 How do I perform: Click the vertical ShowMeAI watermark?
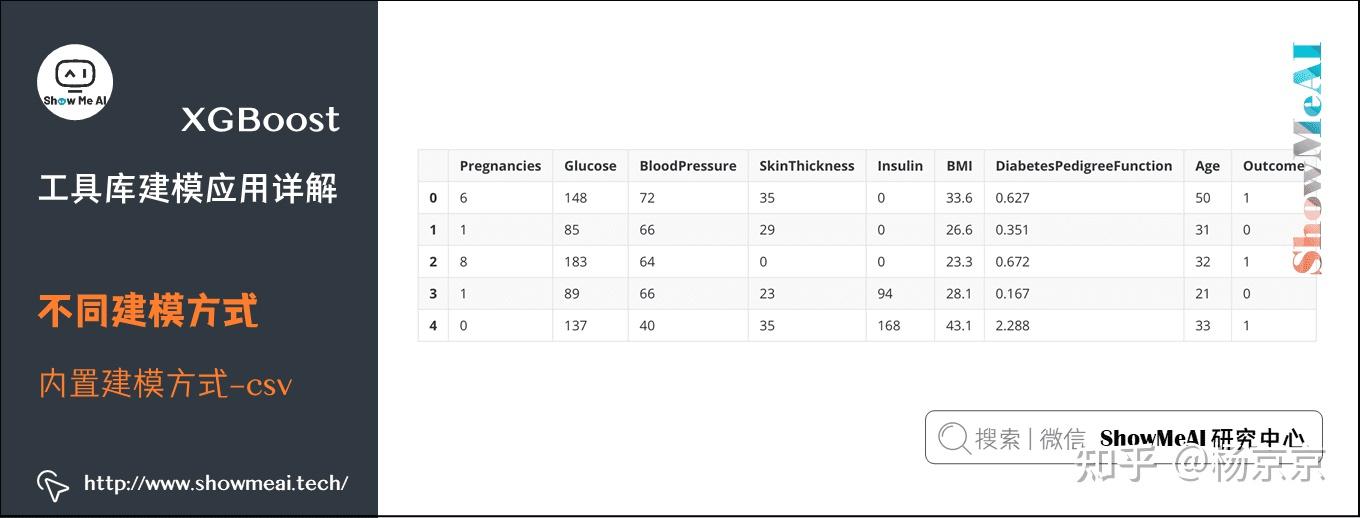tap(1306, 158)
